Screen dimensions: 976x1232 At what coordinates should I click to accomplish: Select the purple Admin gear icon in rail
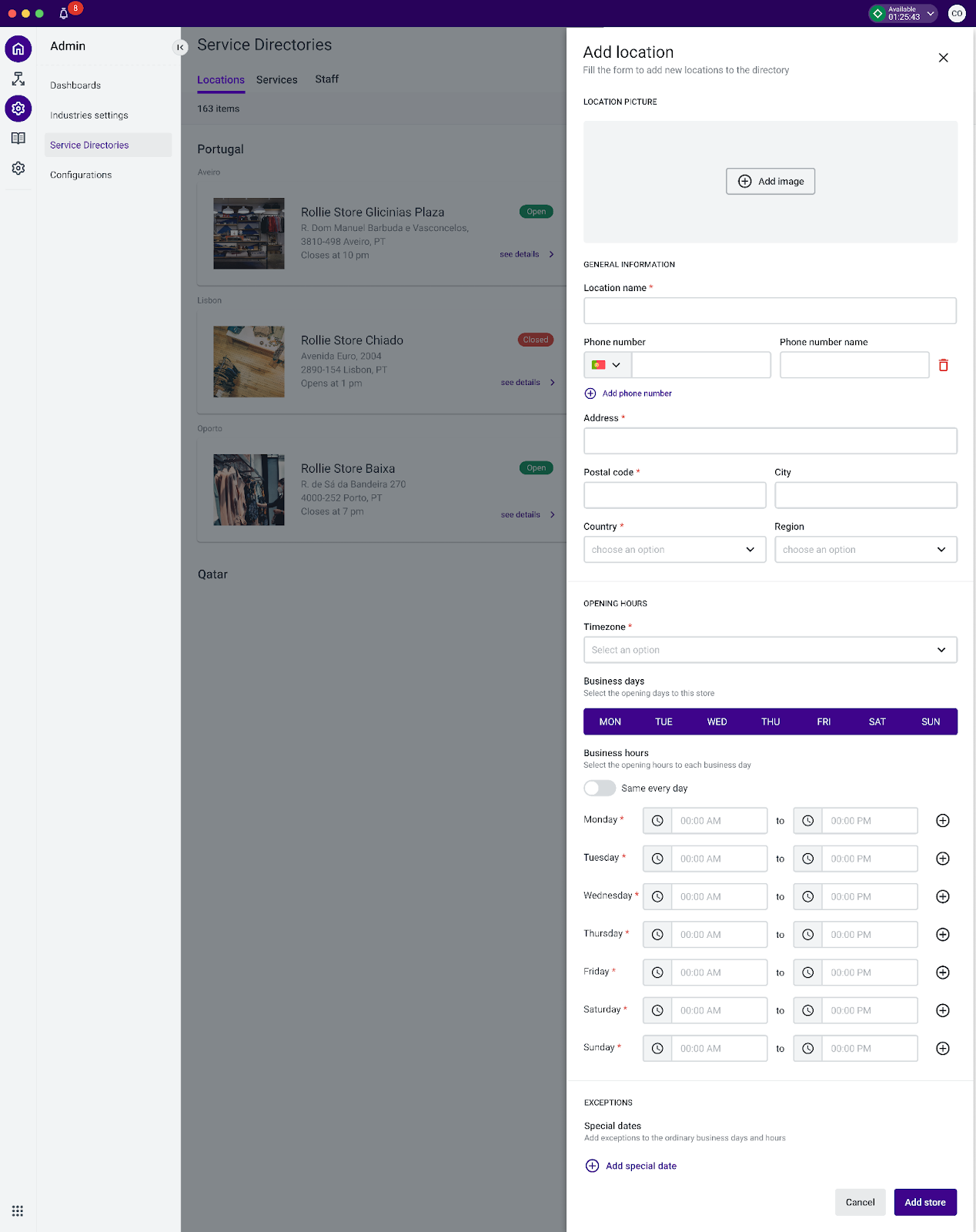18,109
